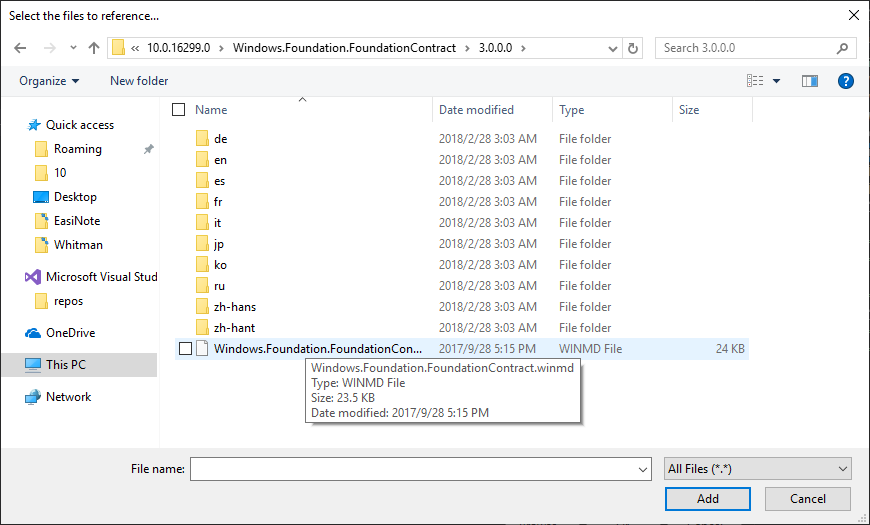The height and width of the screenshot is (525, 870).
Task: Open the Organize menu
Action: tap(49, 81)
